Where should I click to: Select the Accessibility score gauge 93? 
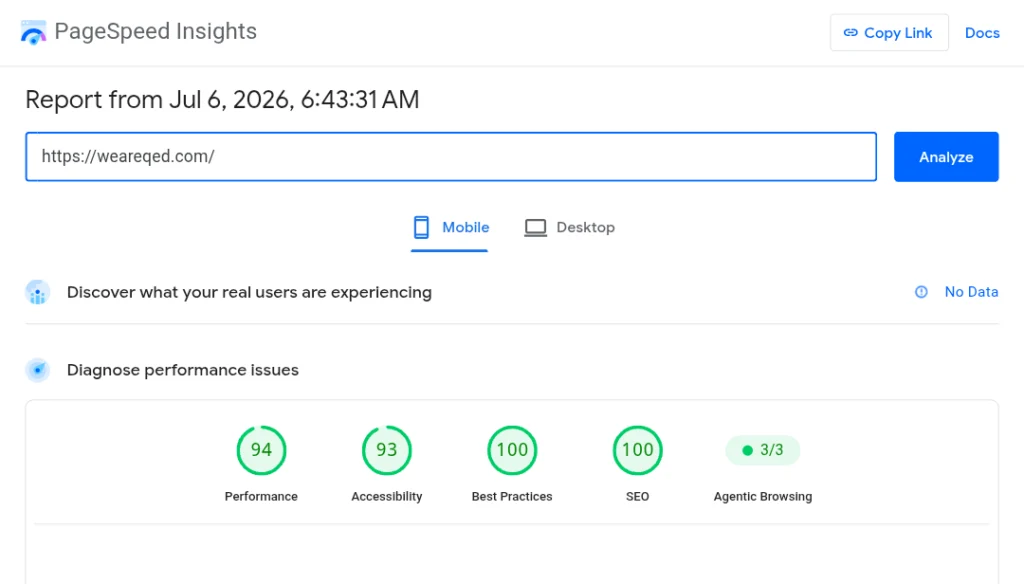tap(387, 450)
